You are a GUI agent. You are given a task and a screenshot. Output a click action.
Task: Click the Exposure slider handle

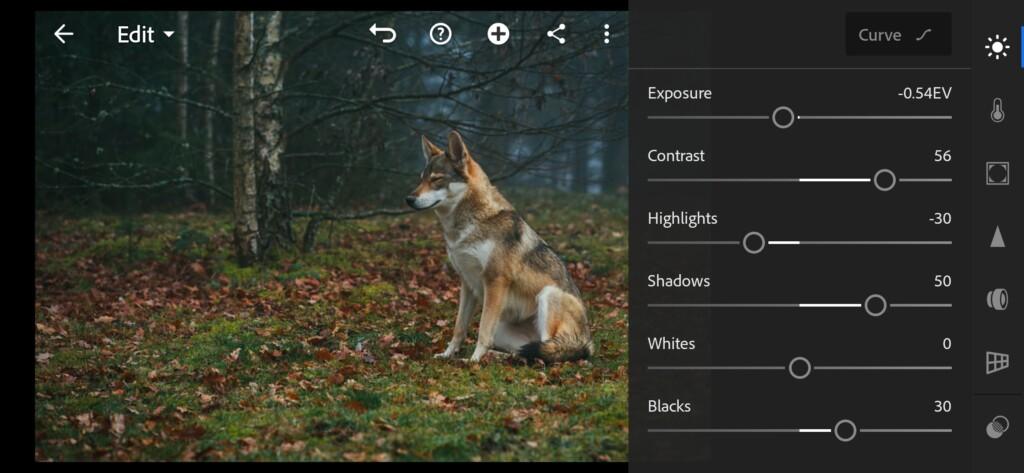tap(783, 118)
